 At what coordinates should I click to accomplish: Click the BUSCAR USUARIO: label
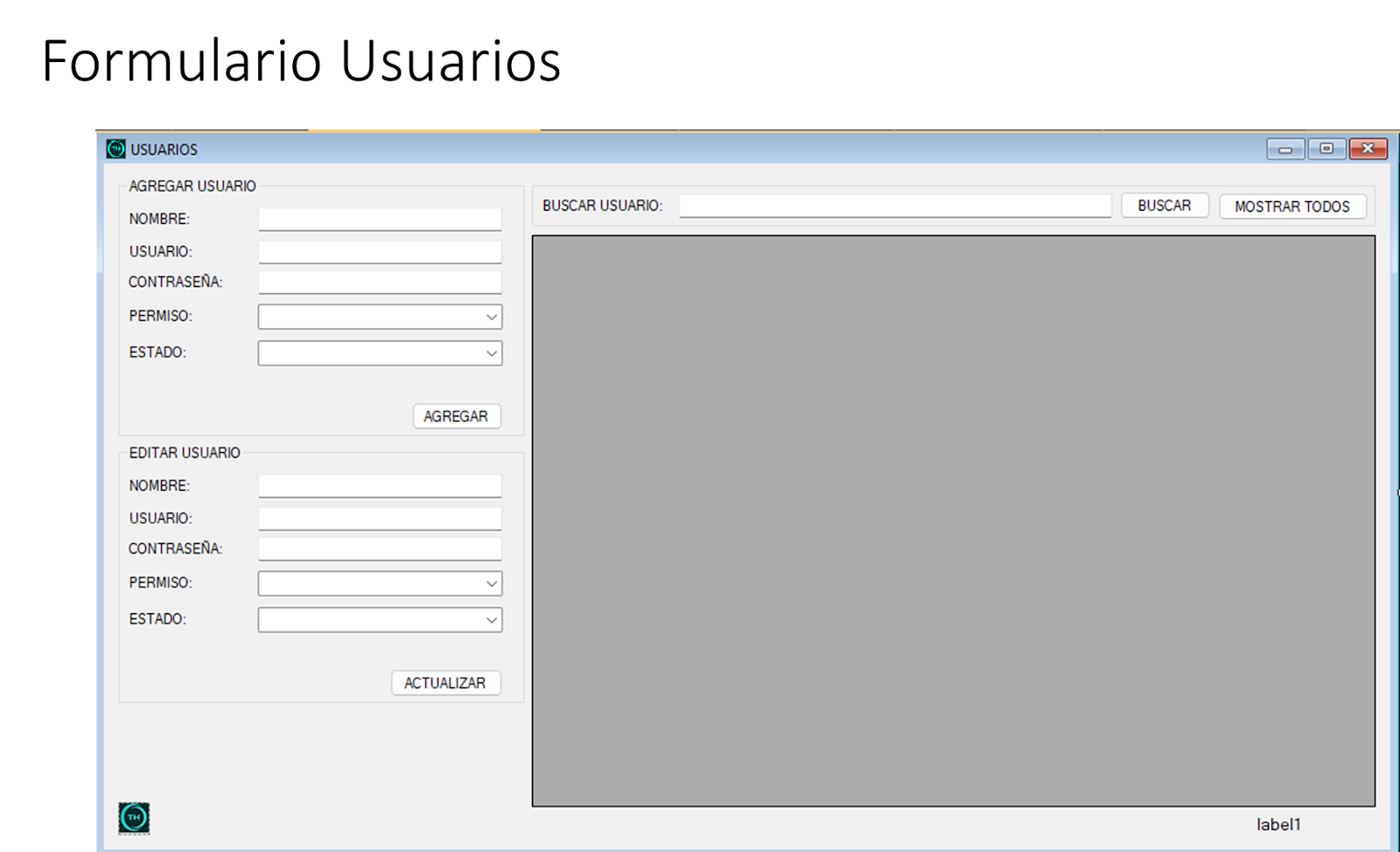603,206
